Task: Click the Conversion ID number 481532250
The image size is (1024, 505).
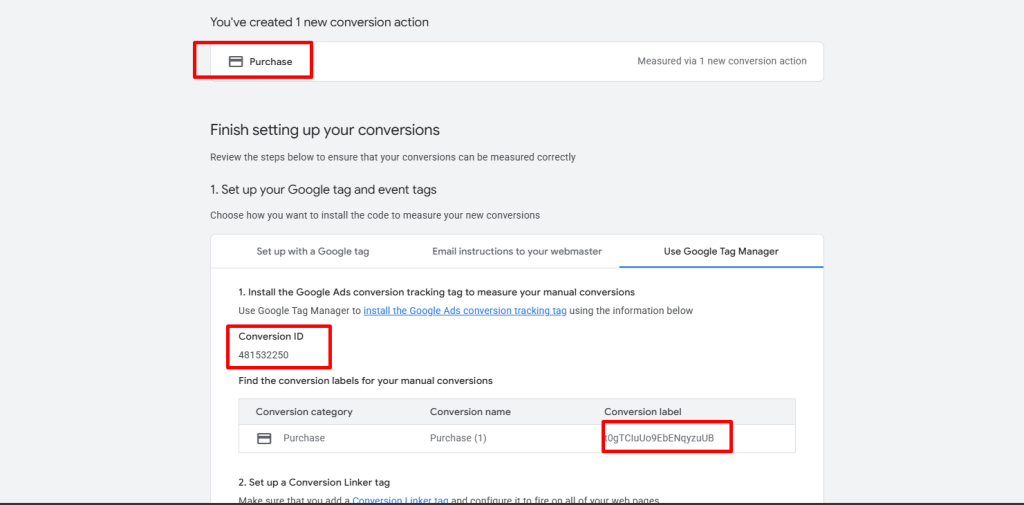Action: point(264,355)
